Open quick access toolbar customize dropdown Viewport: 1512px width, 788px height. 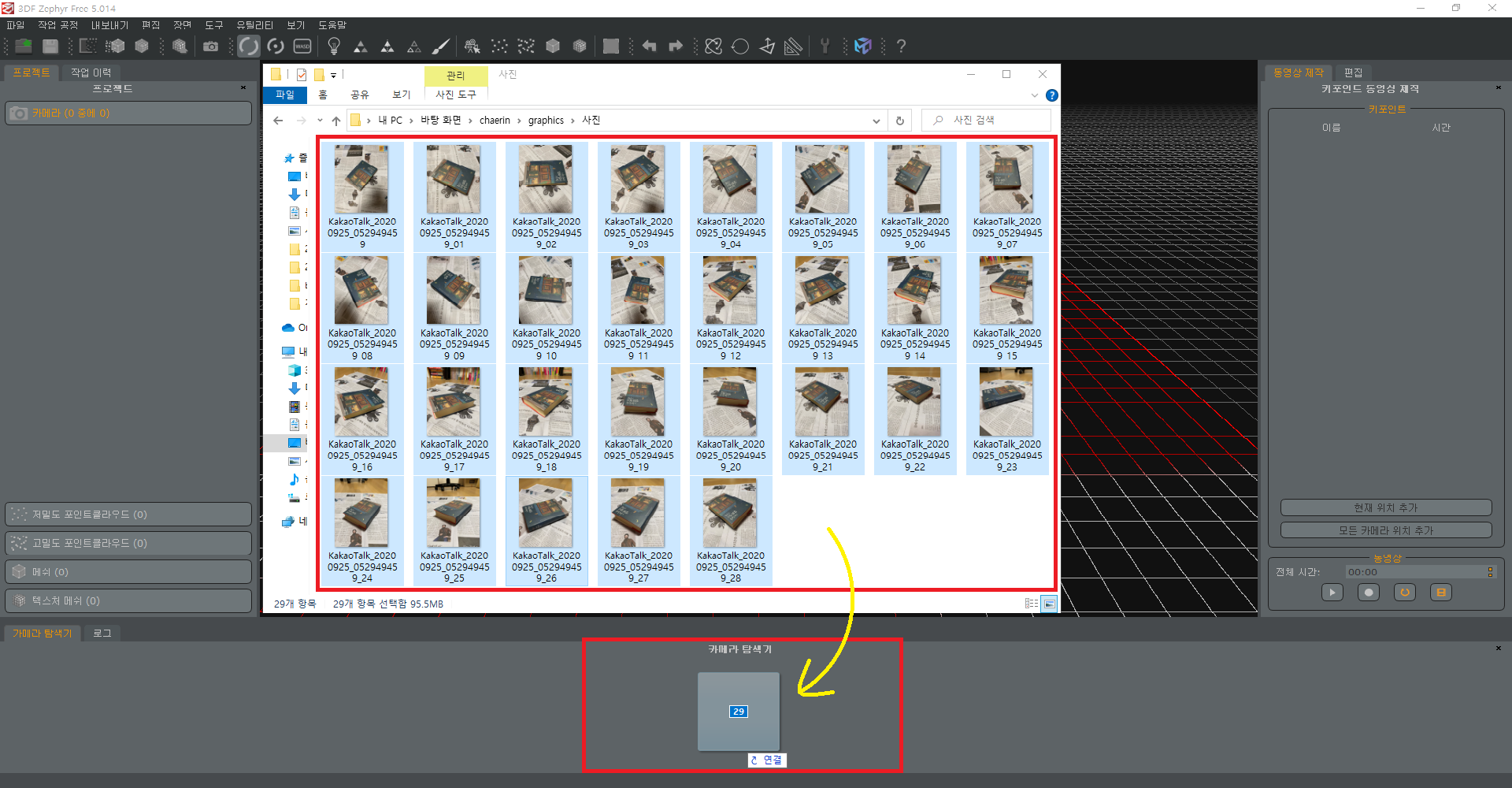(x=334, y=76)
